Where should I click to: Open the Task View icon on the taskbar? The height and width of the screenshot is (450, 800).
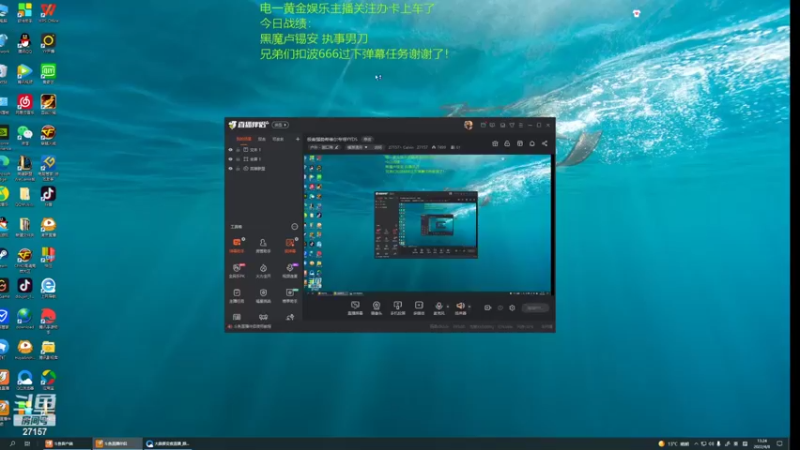pyautogui.click(x=27, y=444)
